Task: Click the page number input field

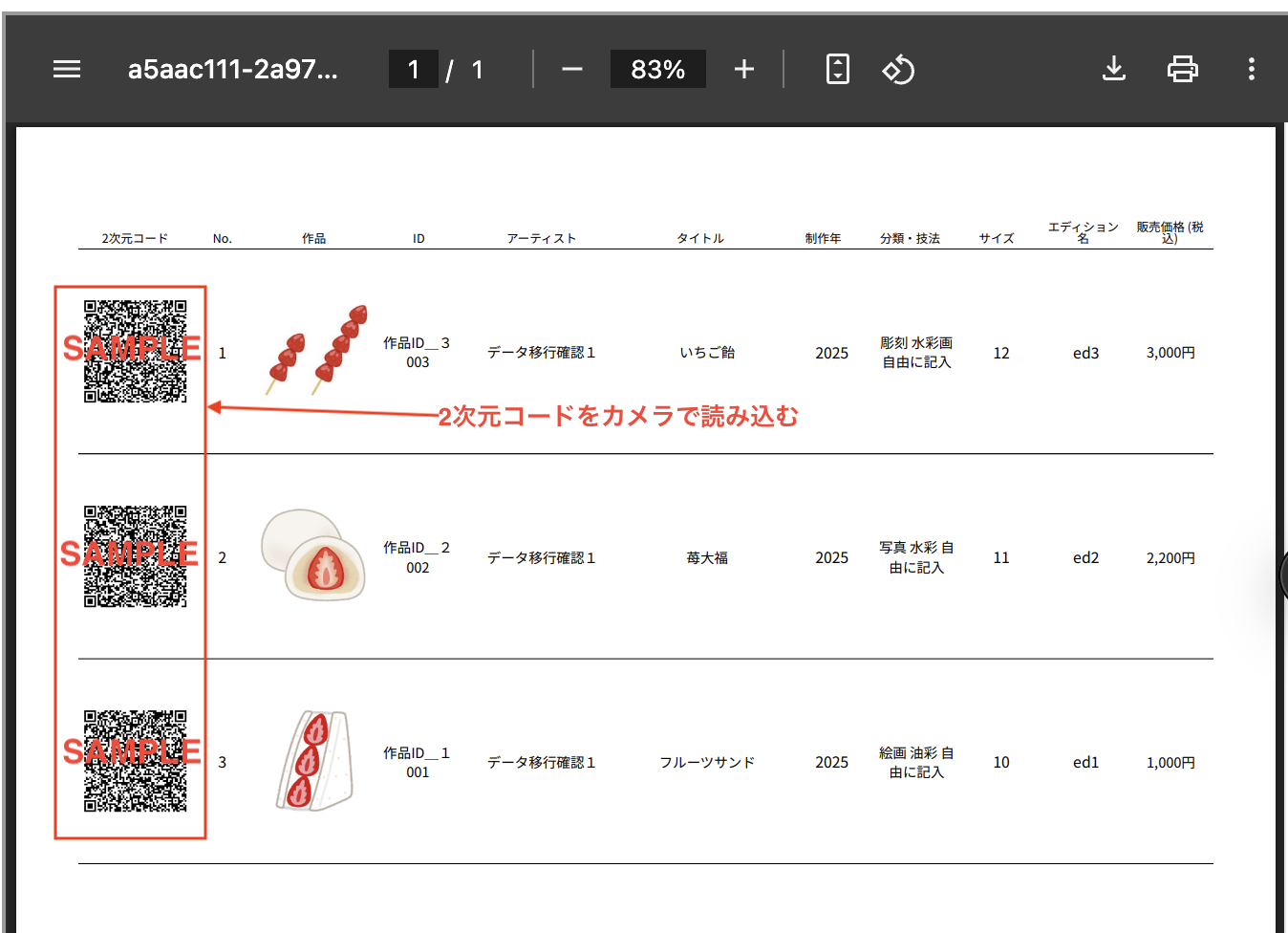Action: click(414, 68)
